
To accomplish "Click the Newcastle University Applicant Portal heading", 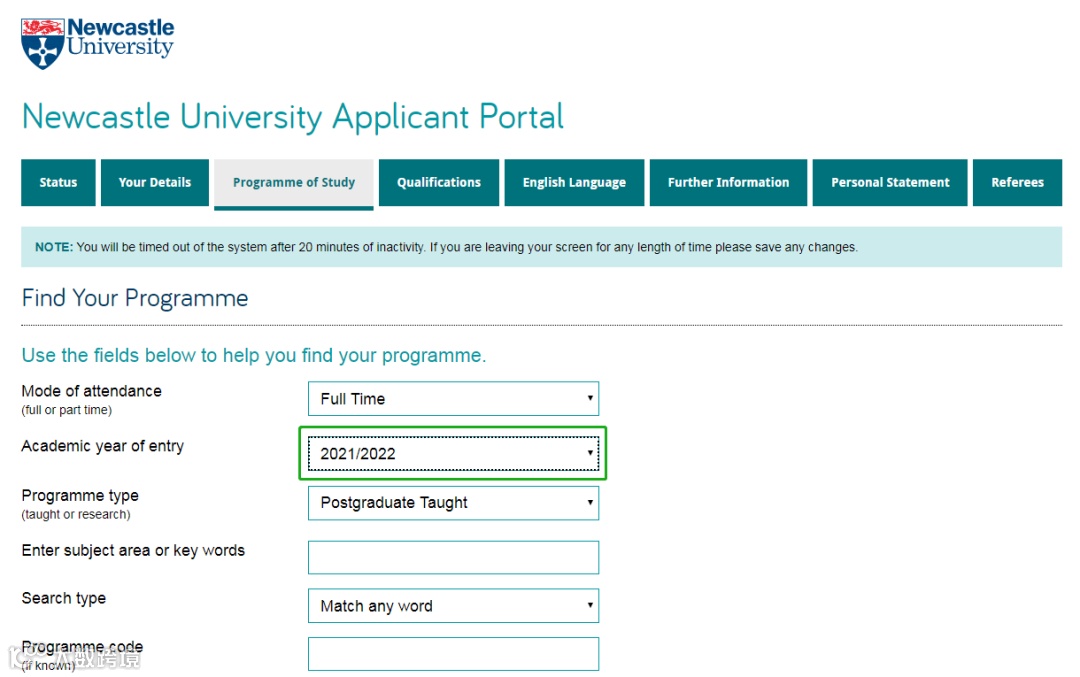I will coord(293,117).
